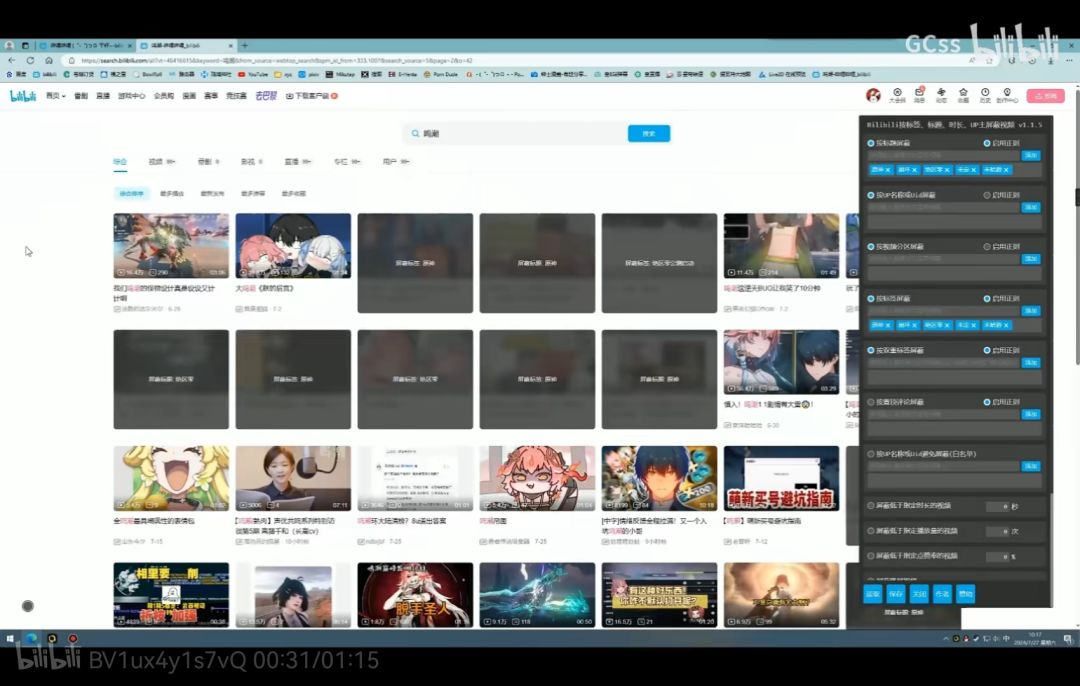The image size is (1080, 686).
Task: Toggle 启用正则 for the 按视频分区屏蔽 row
Action: pyautogui.click(x=987, y=247)
